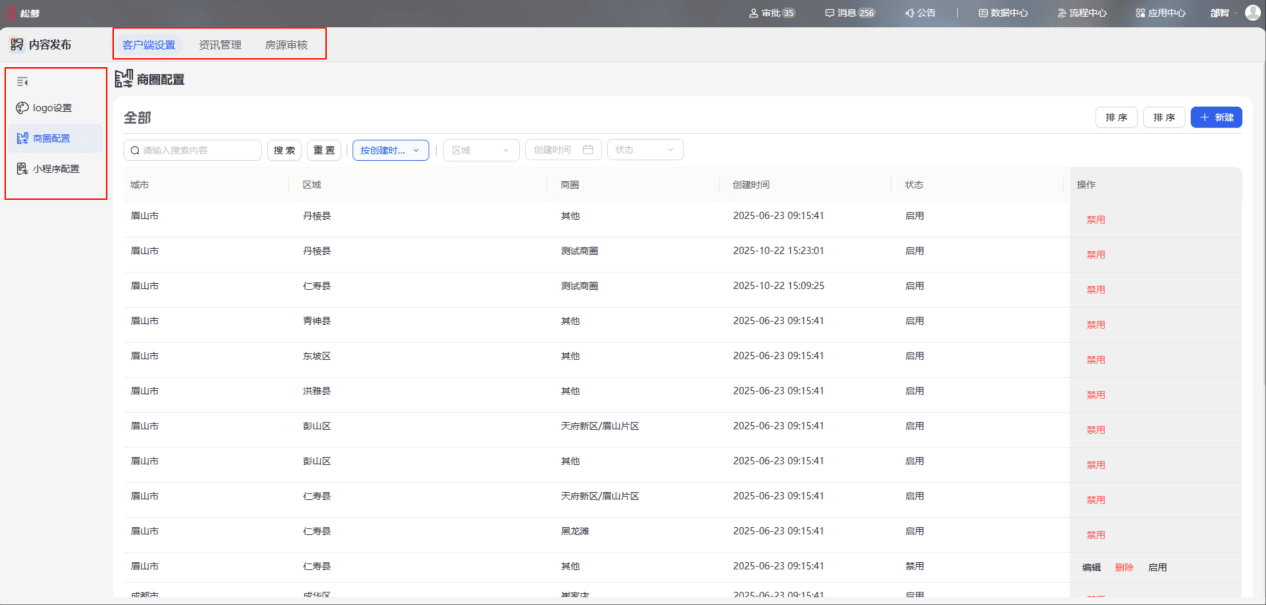Image resolution: width=1266 pixels, height=605 pixels.
Task: Open the 状态 filter dropdown
Action: pos(645,150)
